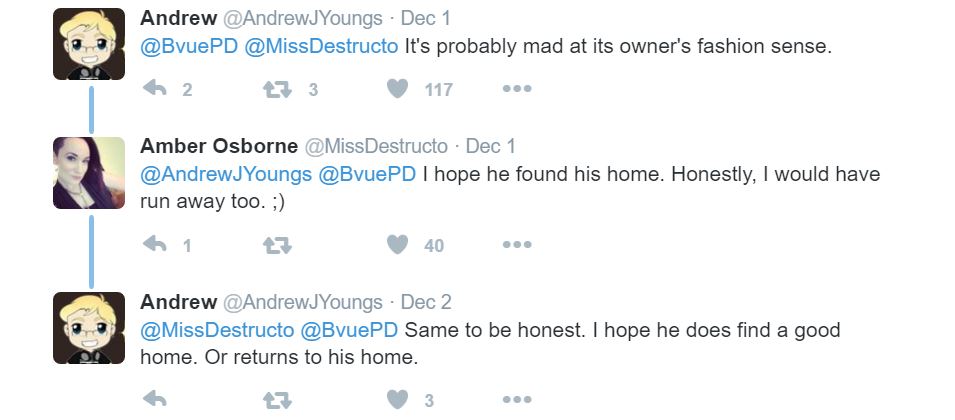The height and width of the screenshot is (420, 955).
Task: Open Amber's tweet Dec 1 timestamp
Action: point(491,146)
